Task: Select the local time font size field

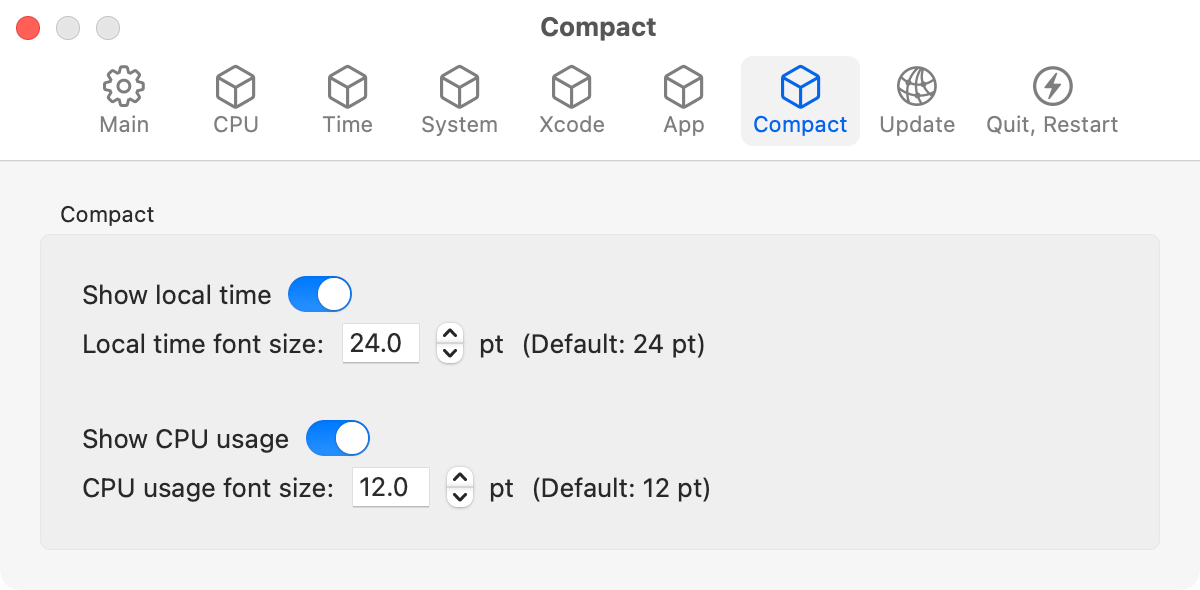Action: (x=381, y=343)
